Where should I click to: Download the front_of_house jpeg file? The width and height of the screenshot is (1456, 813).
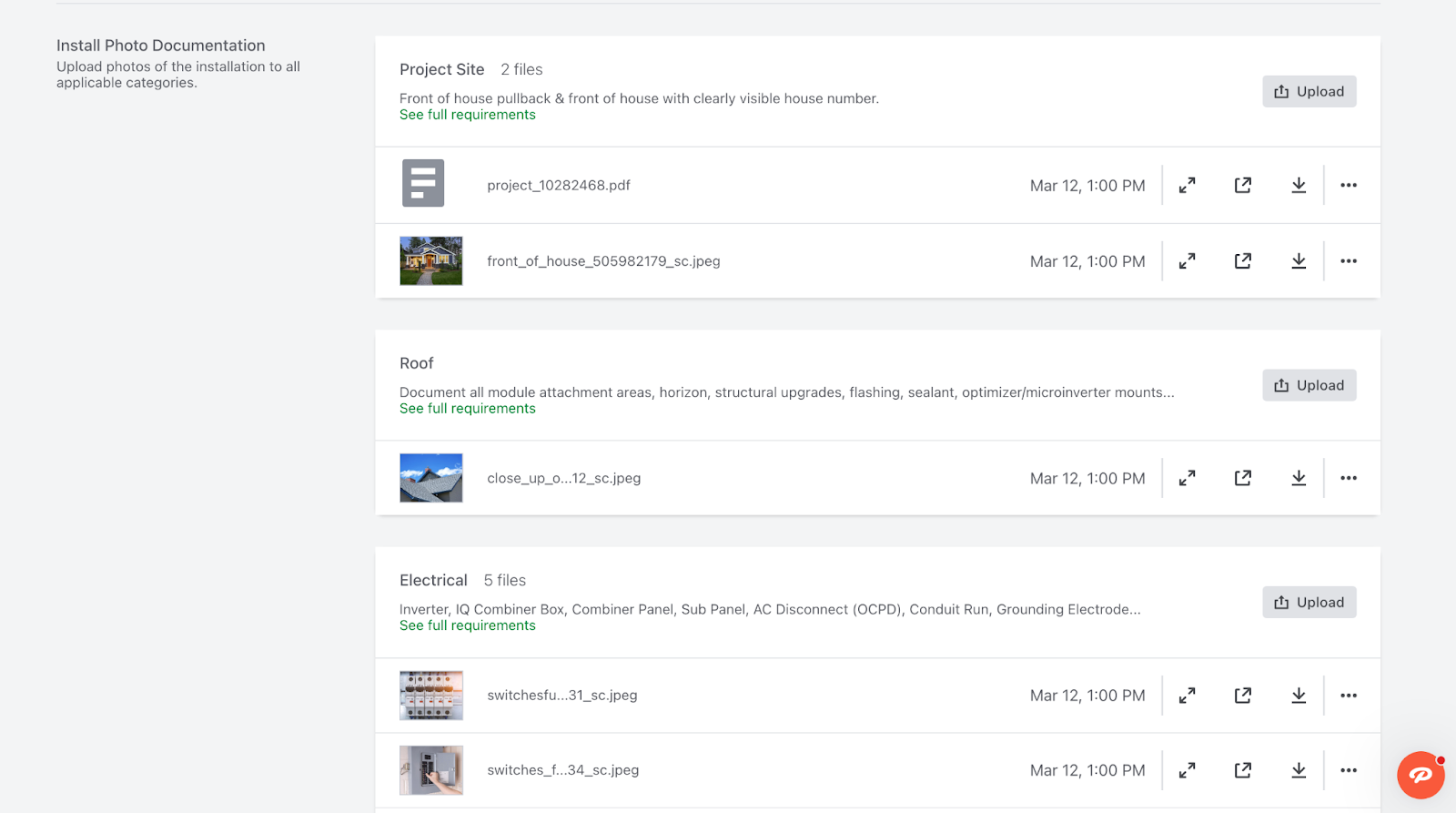pos(1299,261)
